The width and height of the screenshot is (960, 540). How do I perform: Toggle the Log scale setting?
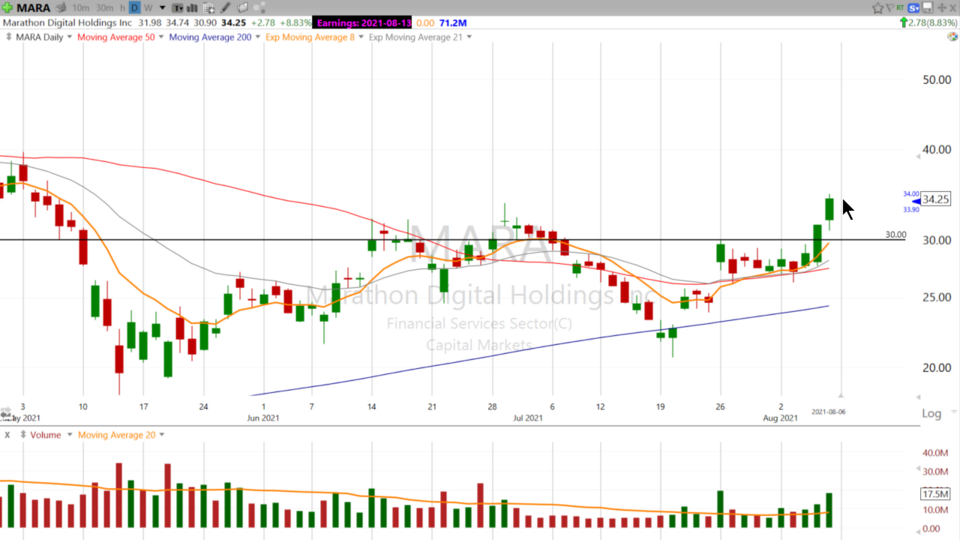[x=931, y=413]
